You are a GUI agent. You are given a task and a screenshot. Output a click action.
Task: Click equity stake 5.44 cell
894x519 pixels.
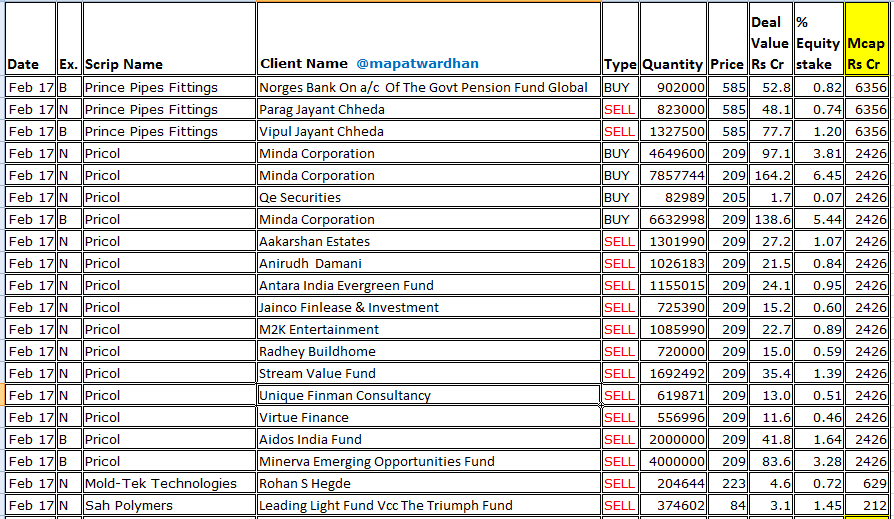[x=818, y=220]
